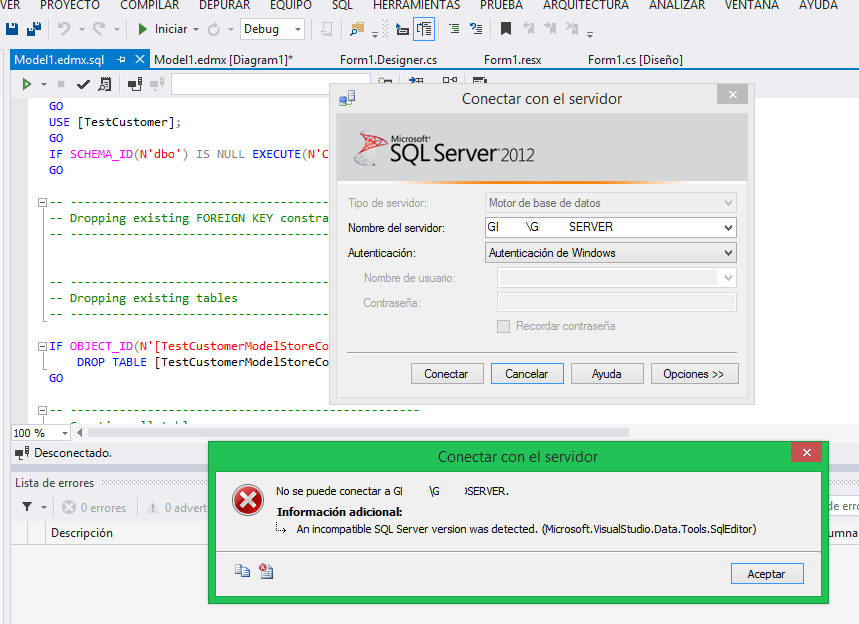Click the horizontal scrollbar left arrow
This screenshot has height=624, width=859.
click(80, 433)
